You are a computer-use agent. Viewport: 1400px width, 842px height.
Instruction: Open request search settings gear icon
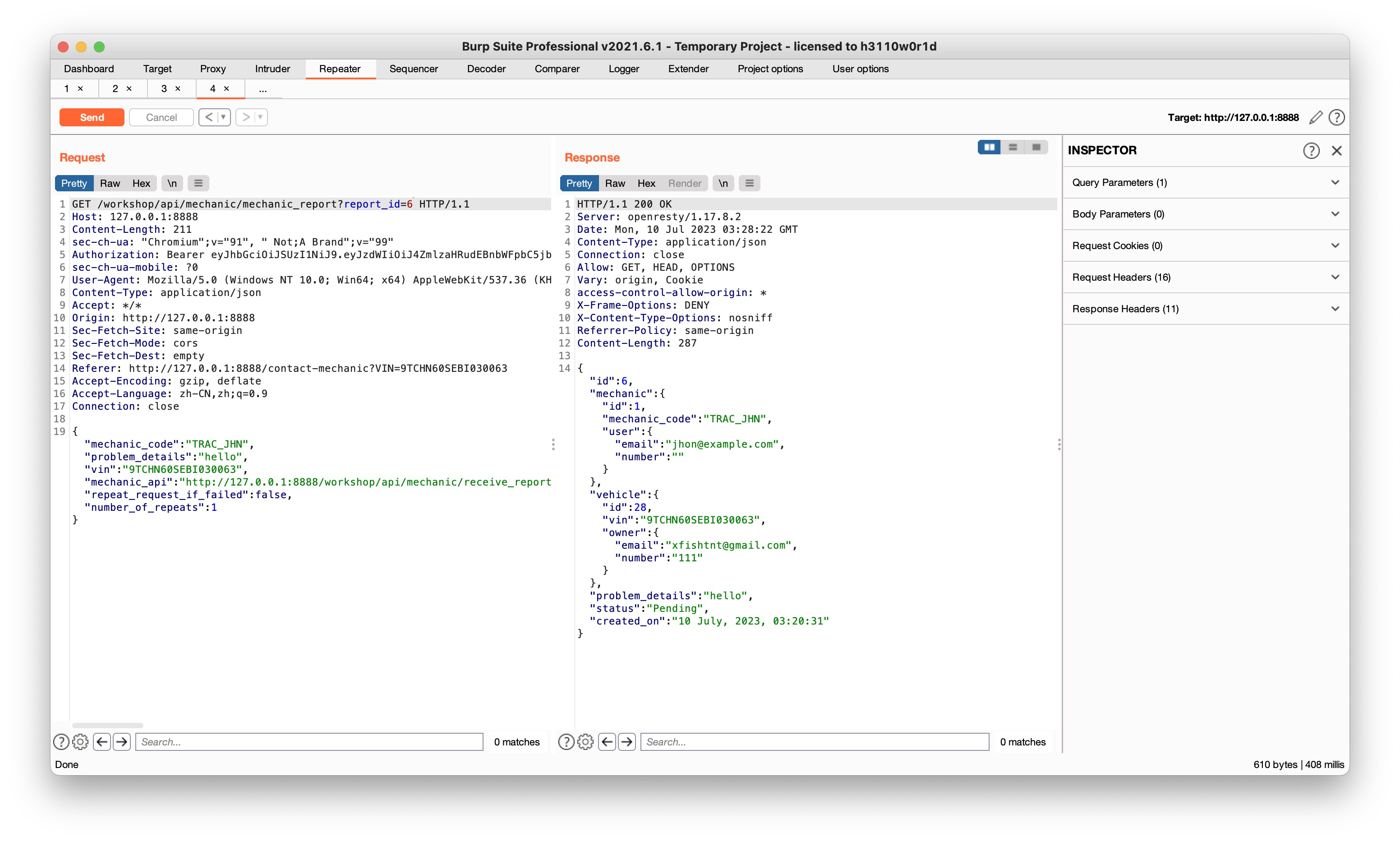pyautogui.click(x=81, y=741)
